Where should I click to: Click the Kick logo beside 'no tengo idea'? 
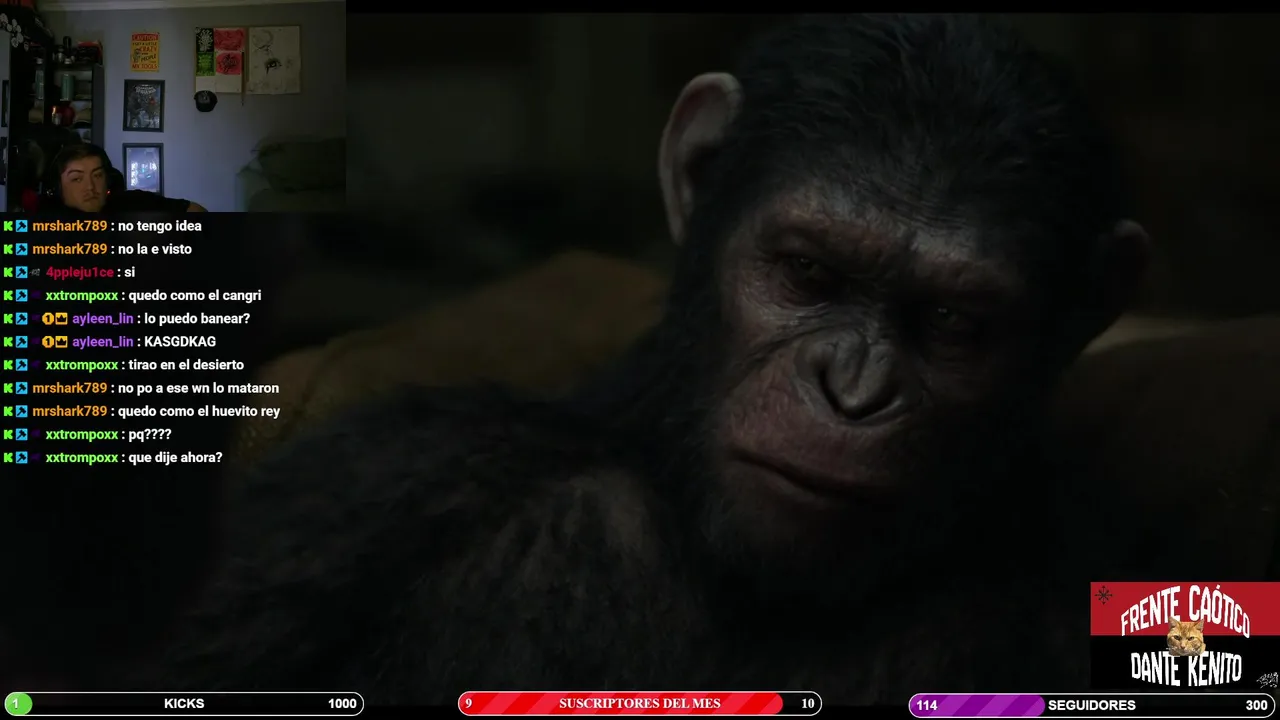click(x=8, y=226)
